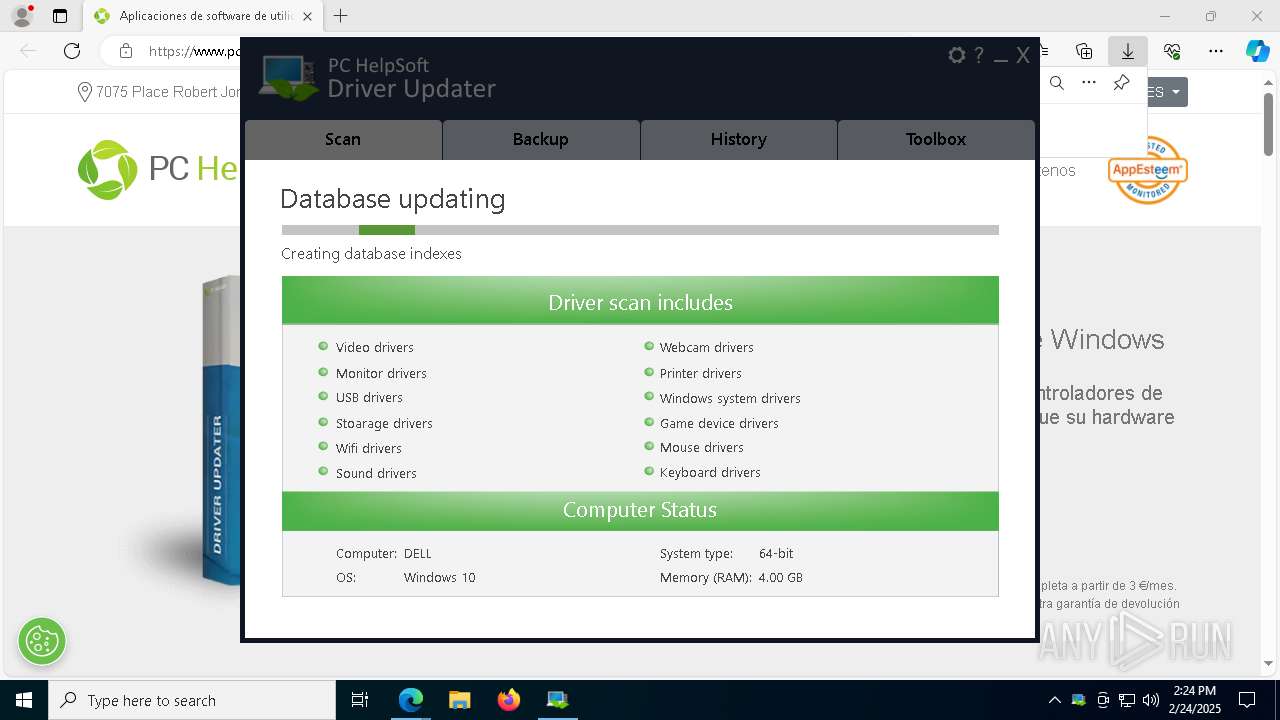Open Edge Settings and more menu
1280x720 pixels.
click(1216, 51)
